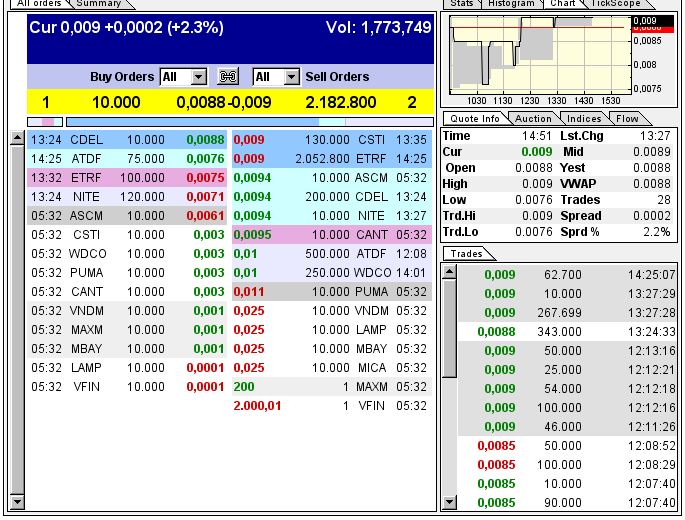The height and width of the screenshot is (520, 685).
Task: Select ETRF sell order of 2.052.800
Action: tap(332, 159)
